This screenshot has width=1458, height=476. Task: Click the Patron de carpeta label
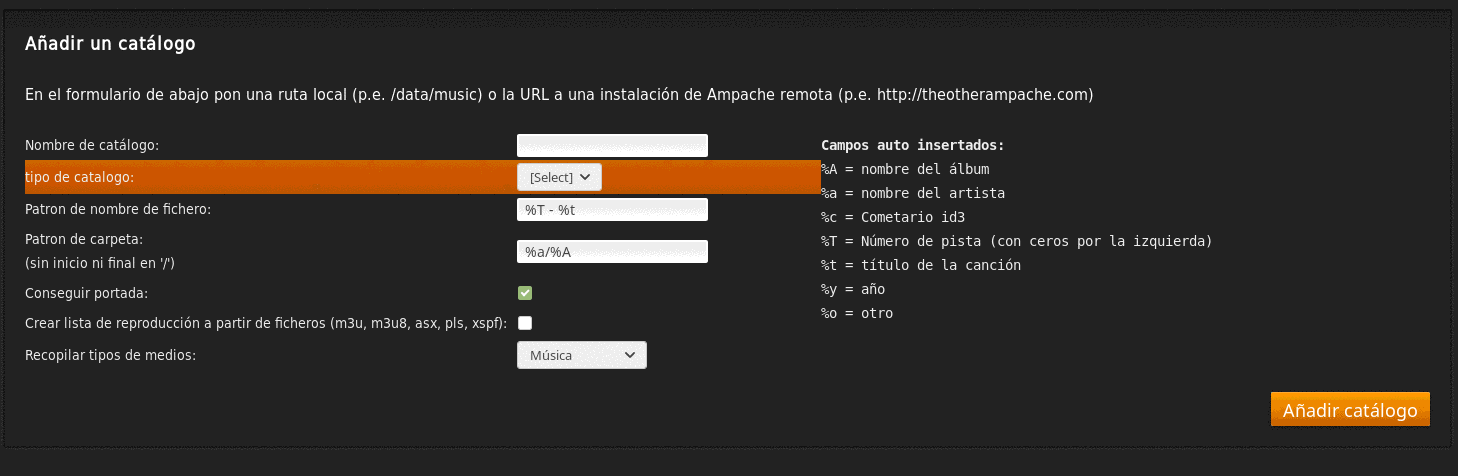coord(85,240)
